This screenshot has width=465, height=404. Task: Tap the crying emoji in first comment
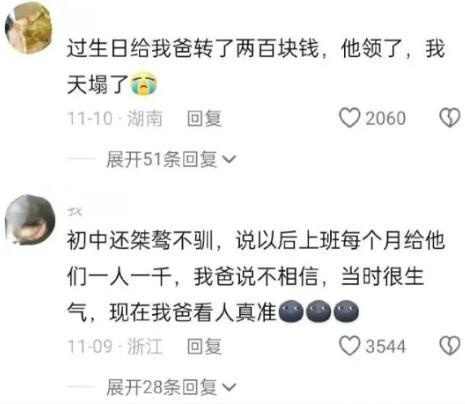click(144, 84)
